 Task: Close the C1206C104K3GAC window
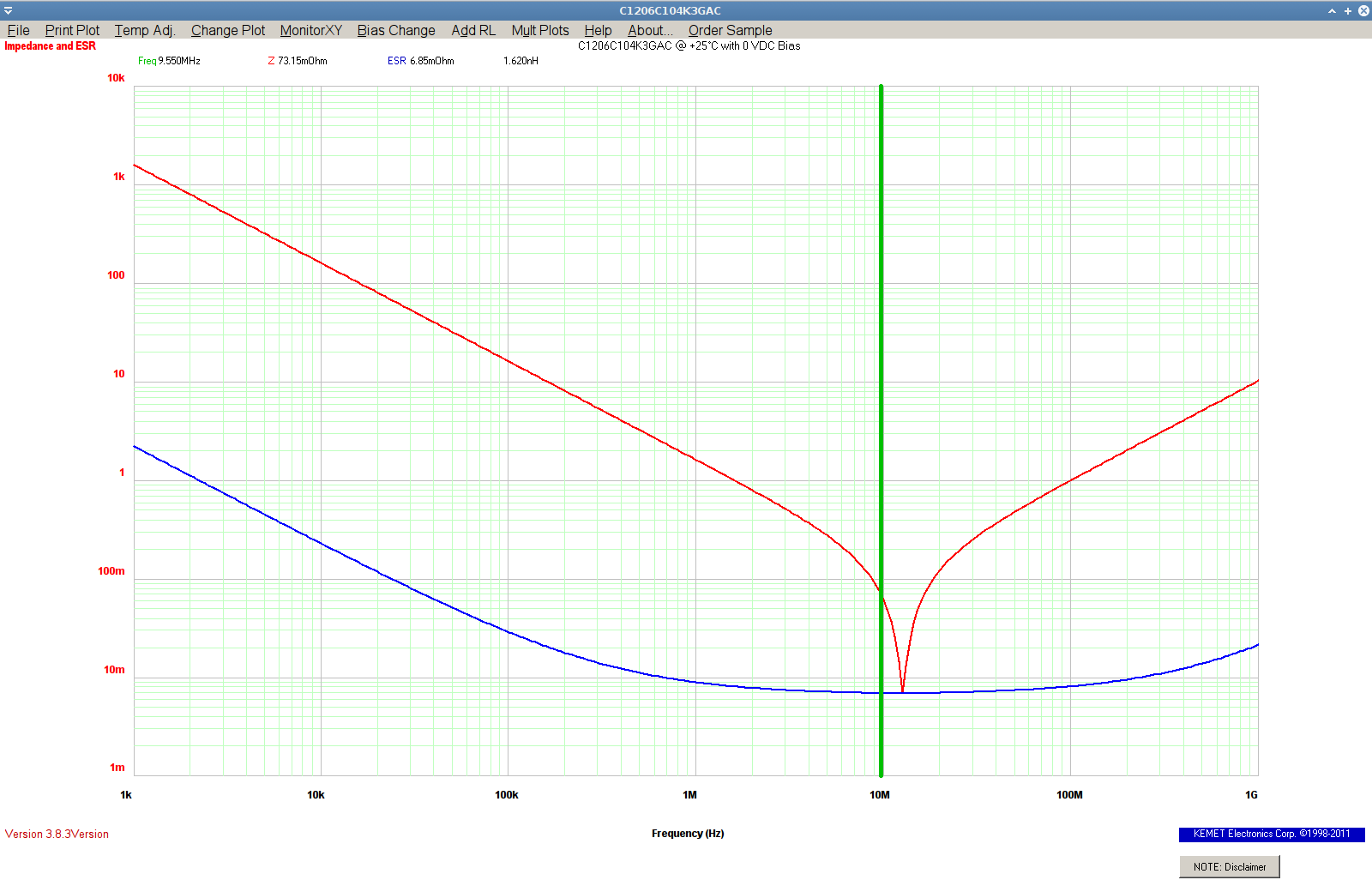point(1363,11)
